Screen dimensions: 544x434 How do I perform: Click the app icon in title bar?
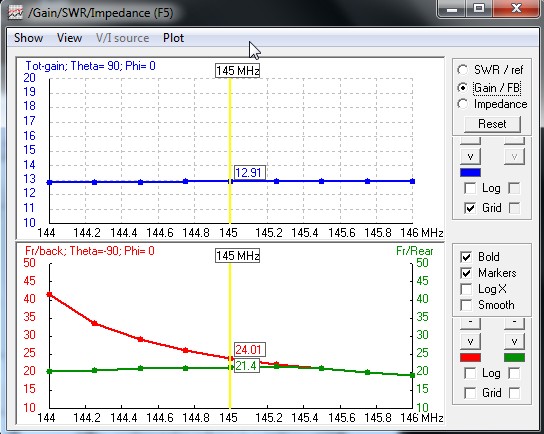click(15, 13)
